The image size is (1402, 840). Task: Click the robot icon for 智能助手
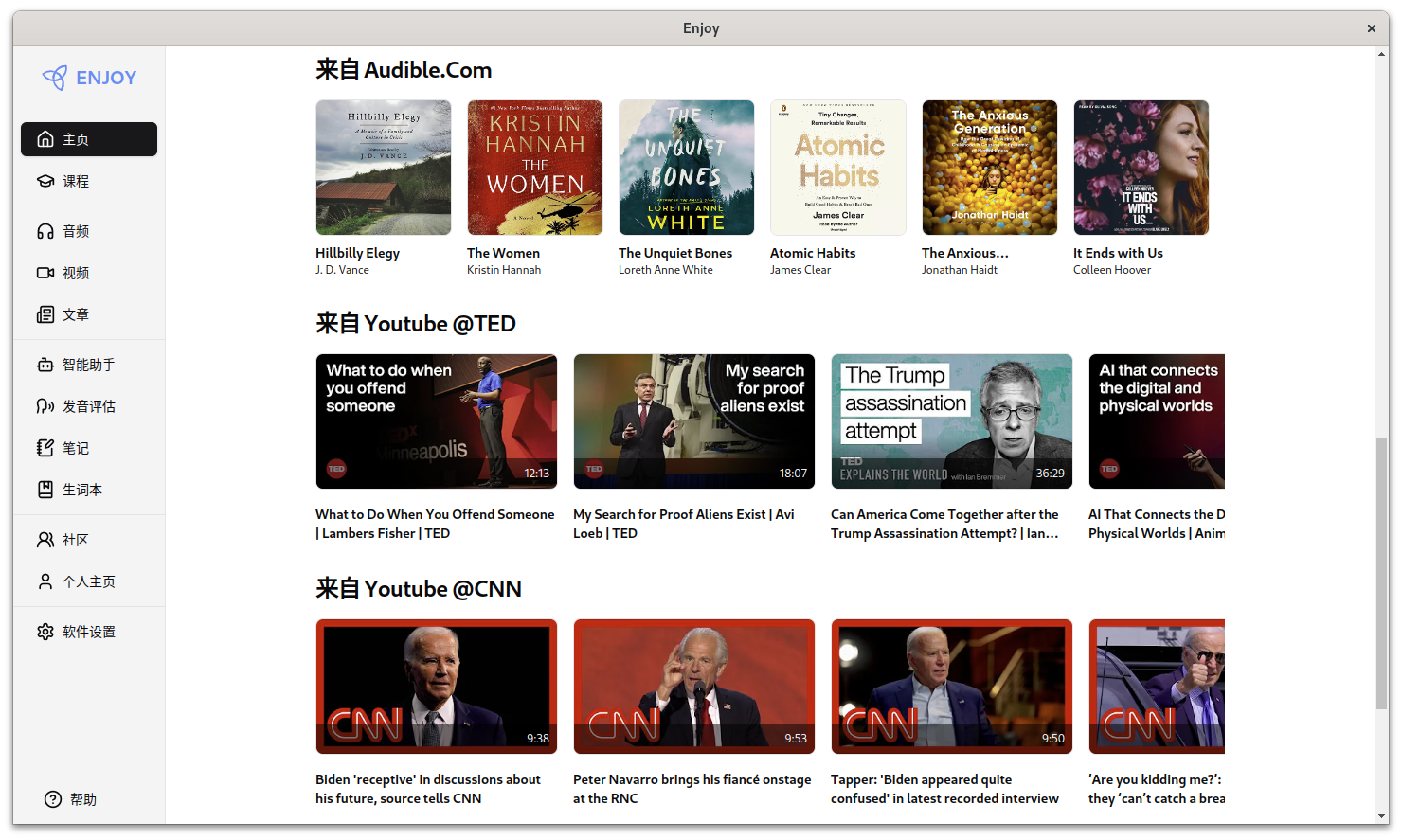pyautogui.click(x=45, y=365)
